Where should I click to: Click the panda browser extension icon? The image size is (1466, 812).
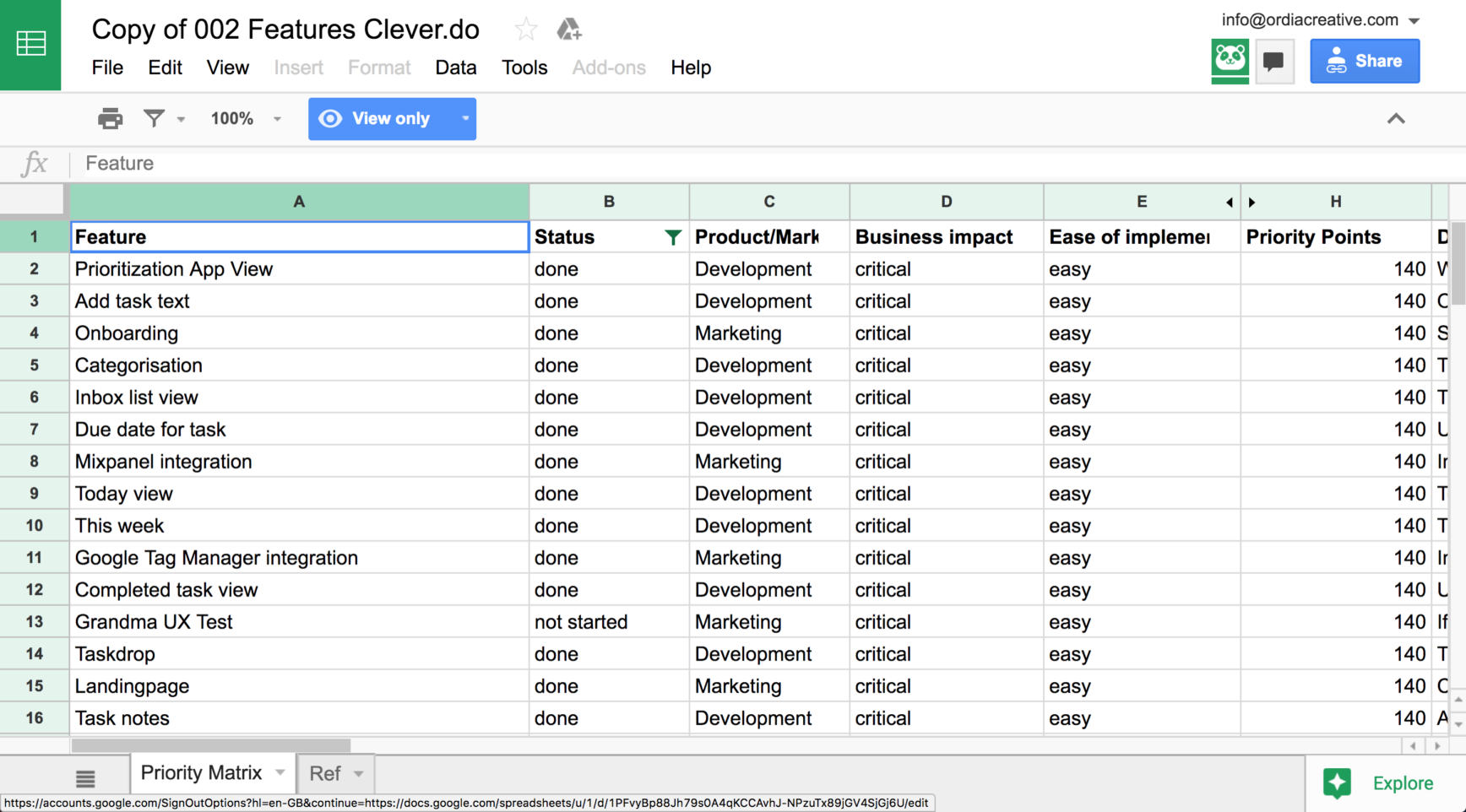1230,61
